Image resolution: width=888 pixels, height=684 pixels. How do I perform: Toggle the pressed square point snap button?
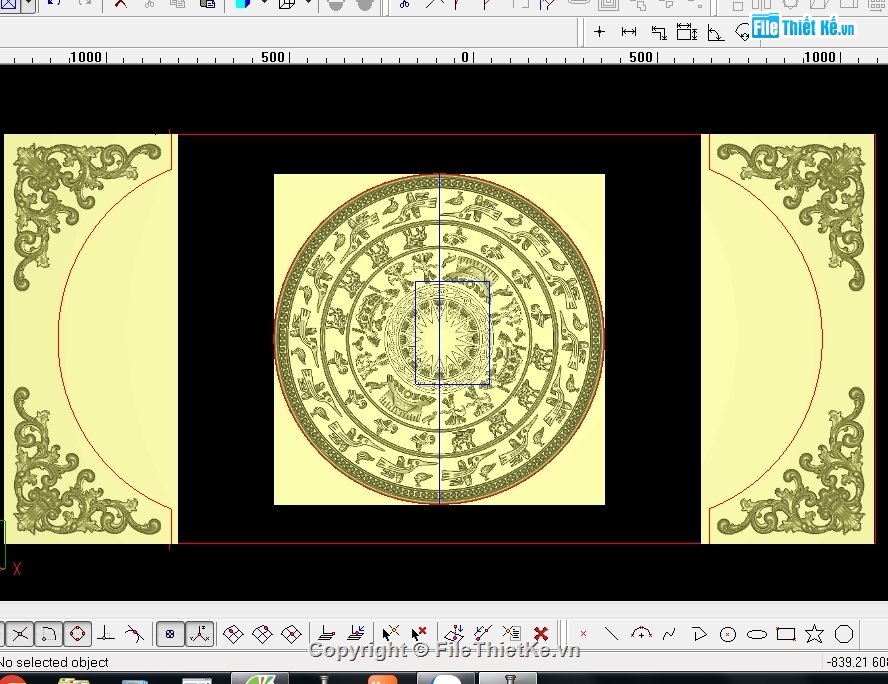click(x=170, y=634)
